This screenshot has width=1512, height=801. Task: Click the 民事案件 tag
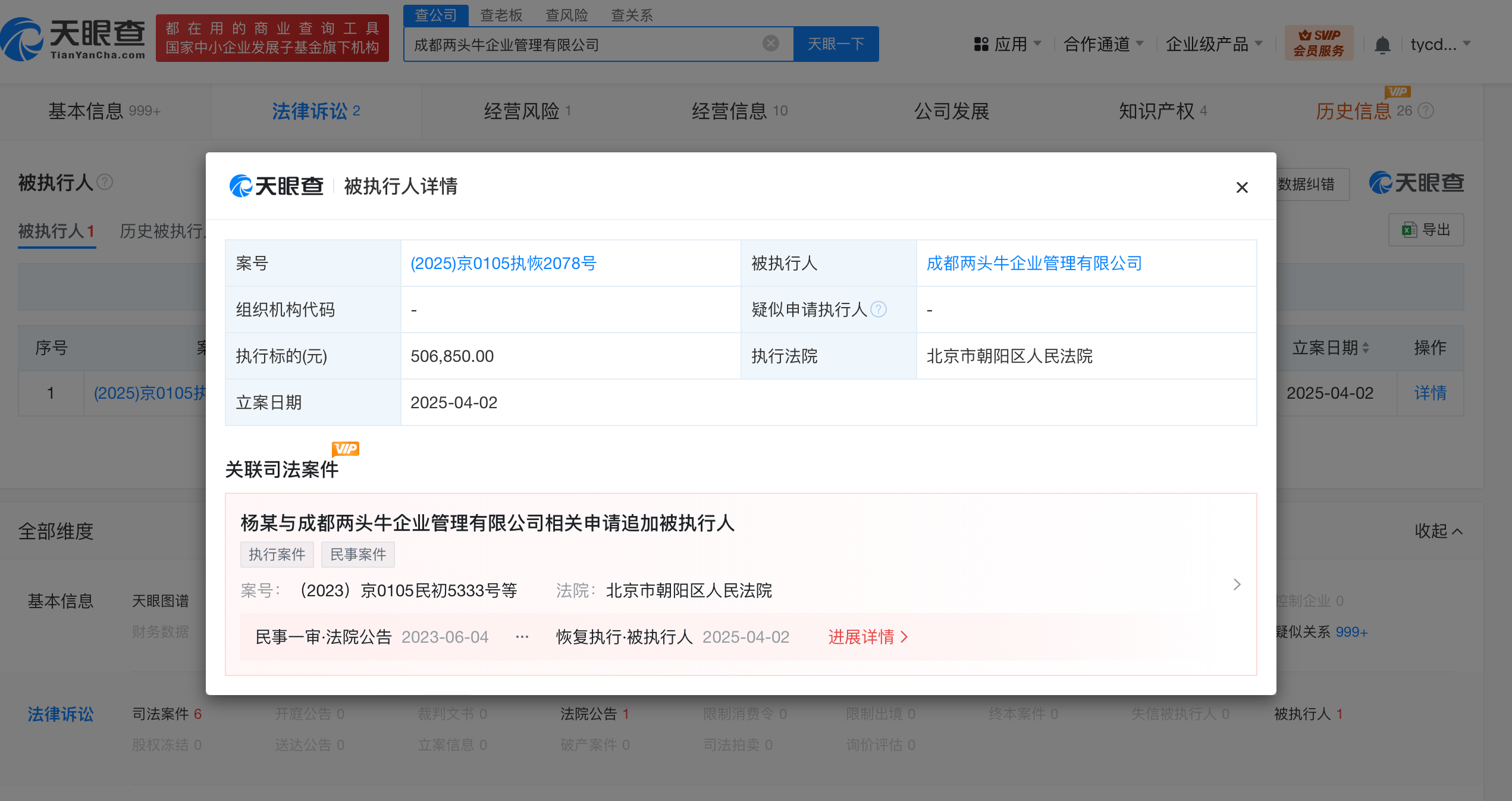[358, 554]
